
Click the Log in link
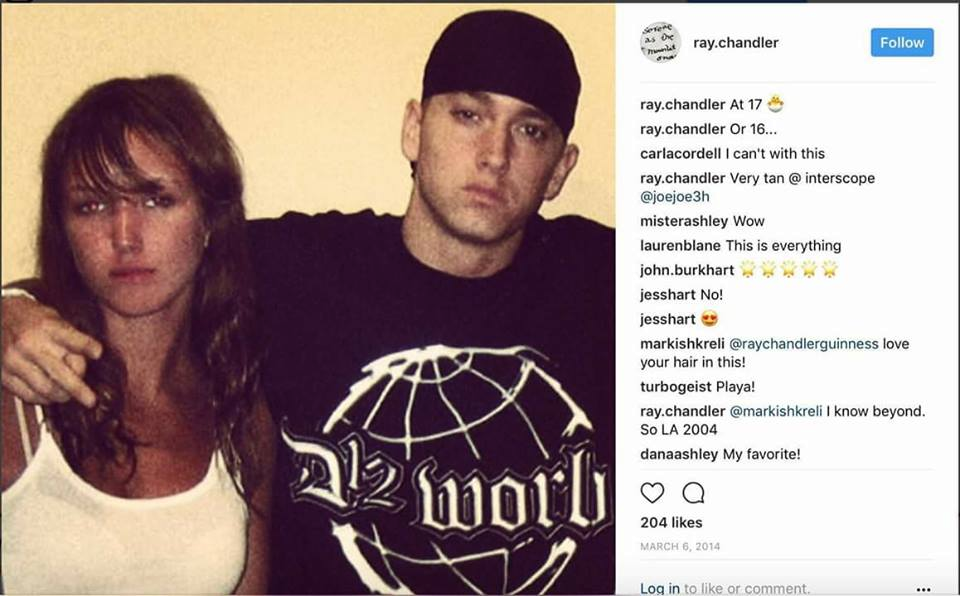click(660, 588)
